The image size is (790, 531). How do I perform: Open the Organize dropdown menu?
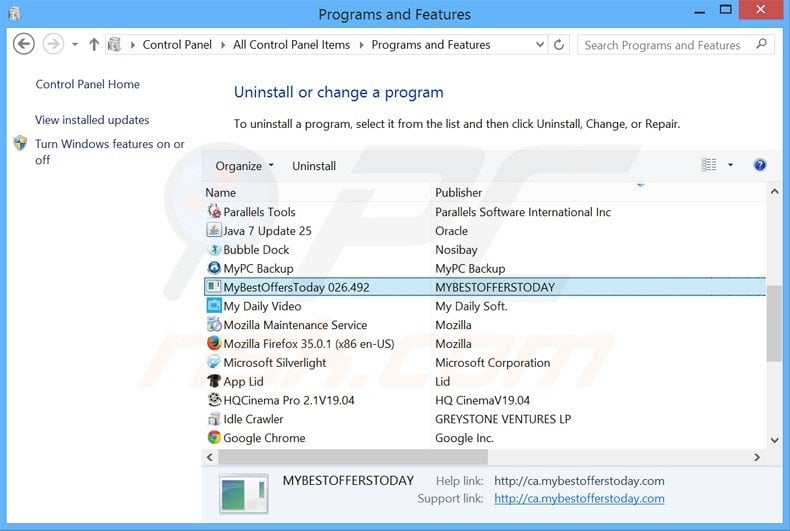(244, 166)
